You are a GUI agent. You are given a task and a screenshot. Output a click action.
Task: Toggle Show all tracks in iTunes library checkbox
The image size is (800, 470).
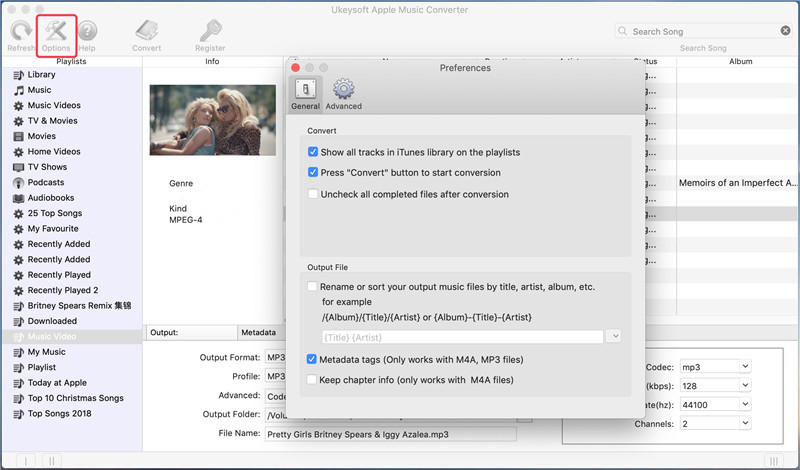tap(313, 152)
